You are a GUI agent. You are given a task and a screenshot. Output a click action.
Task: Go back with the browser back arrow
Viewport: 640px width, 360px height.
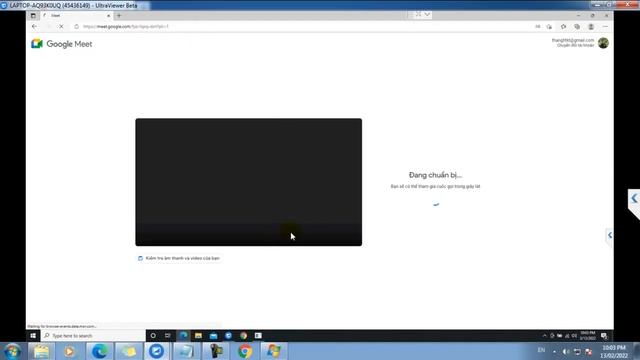(34, 27)
